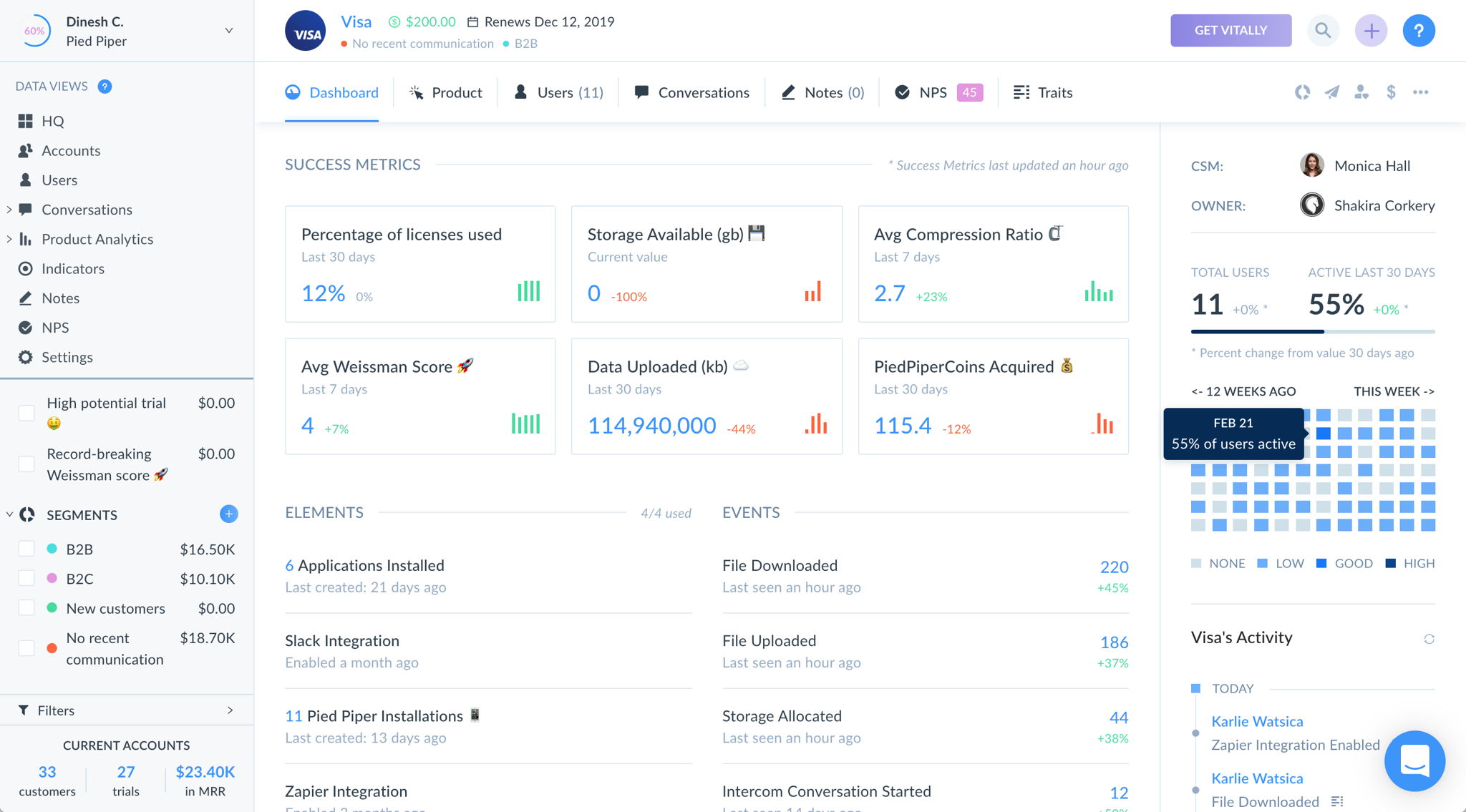Click the 220 File Downloaded count
The image size is (1466, 812).
pos(1114,567)
